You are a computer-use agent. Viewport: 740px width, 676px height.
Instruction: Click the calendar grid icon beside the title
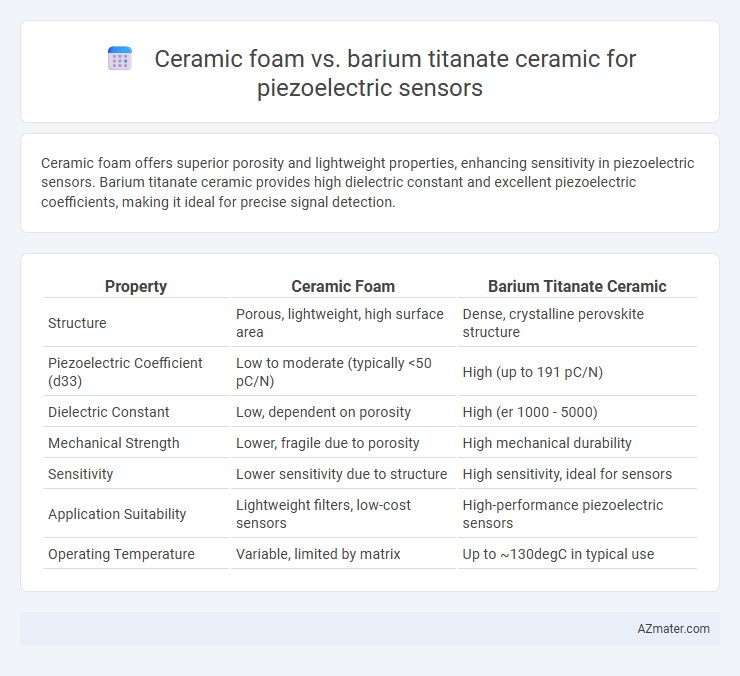point(120,59)
